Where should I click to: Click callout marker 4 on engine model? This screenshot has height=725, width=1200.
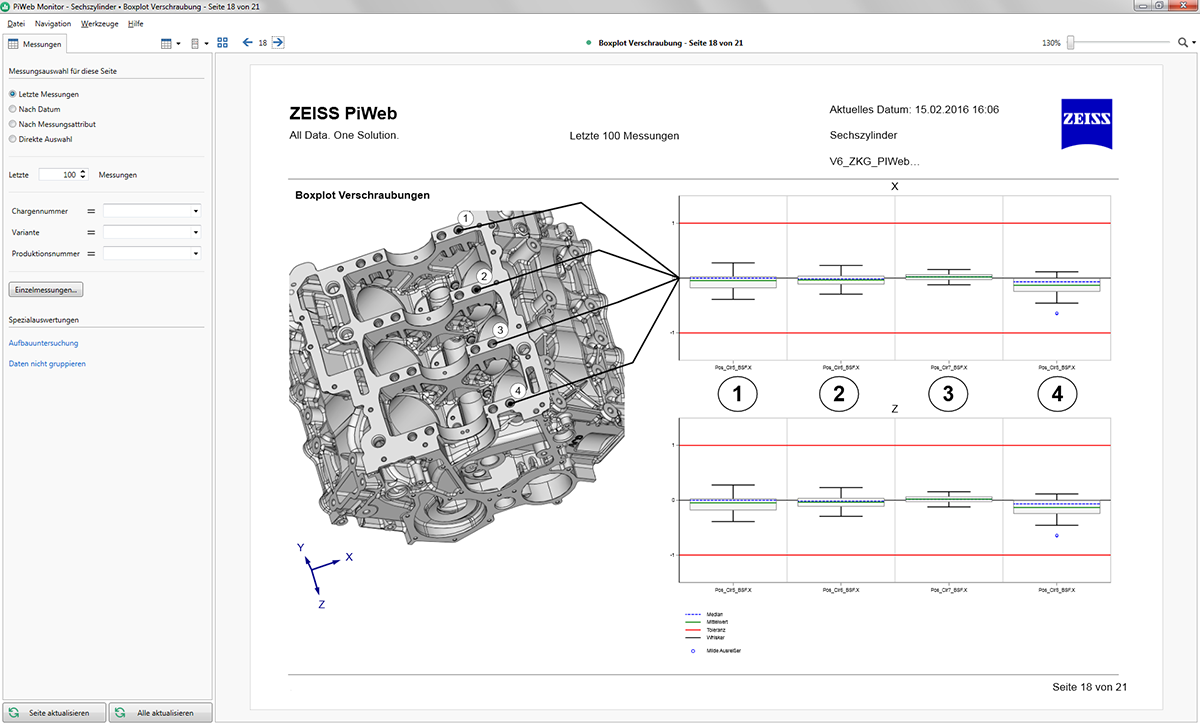(518, 391)
